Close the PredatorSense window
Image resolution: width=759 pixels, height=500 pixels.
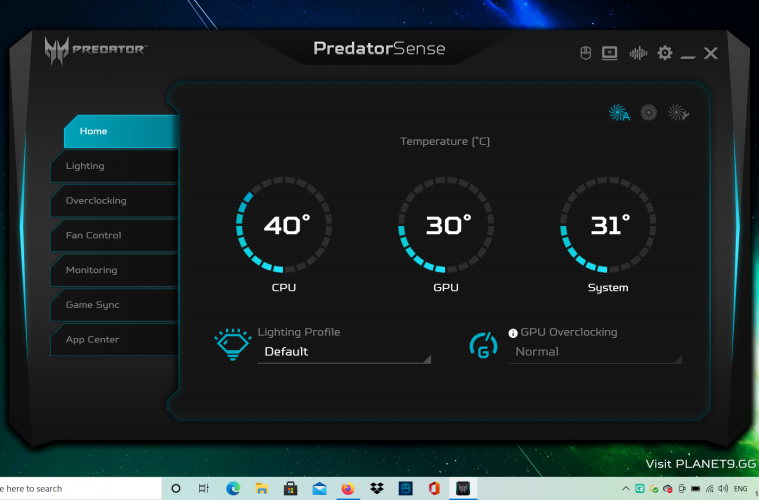click(x=711, y=53)
